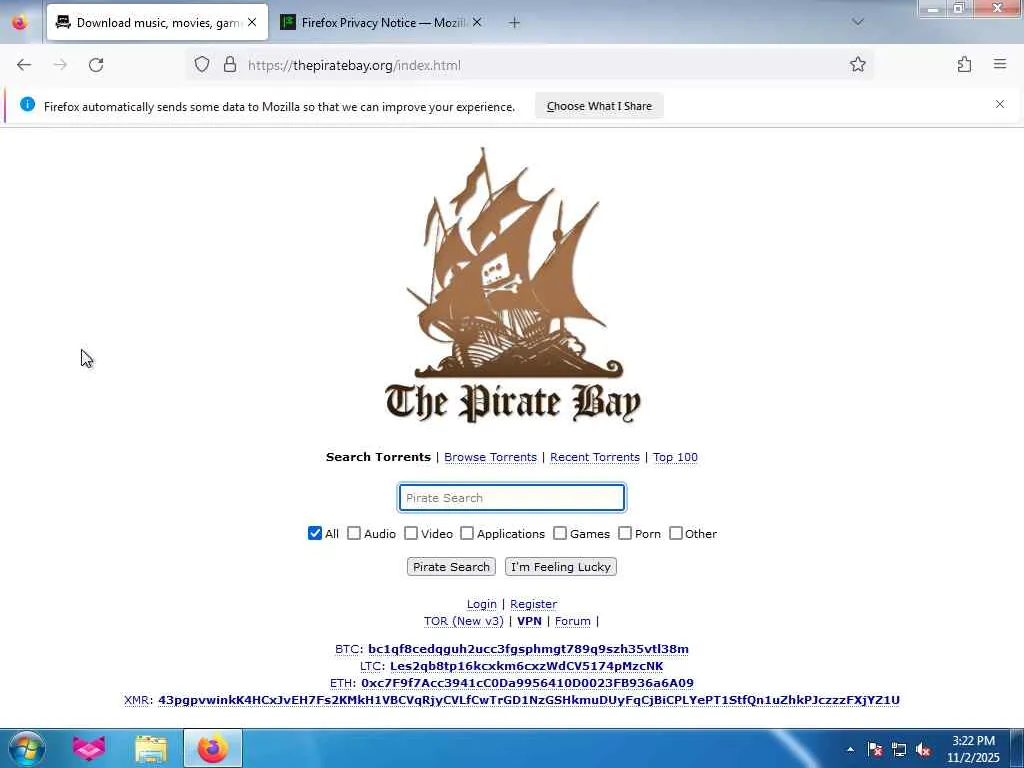Click the Pirate Bay ship logo

(x=513, y=286)
